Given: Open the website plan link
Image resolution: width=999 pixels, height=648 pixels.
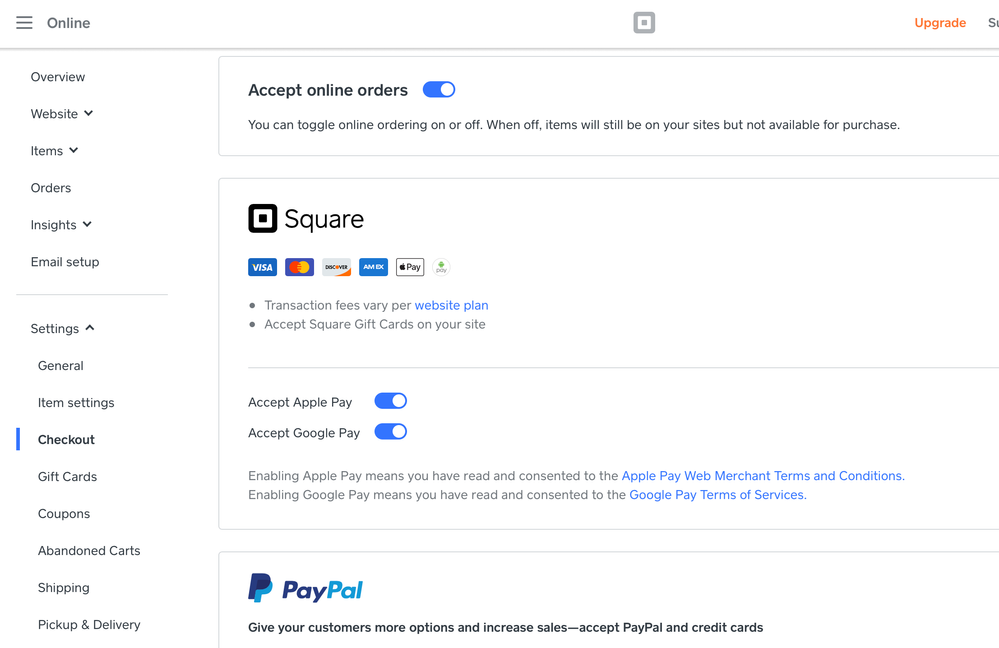Looking at the screenshot, I should point(451,305).
